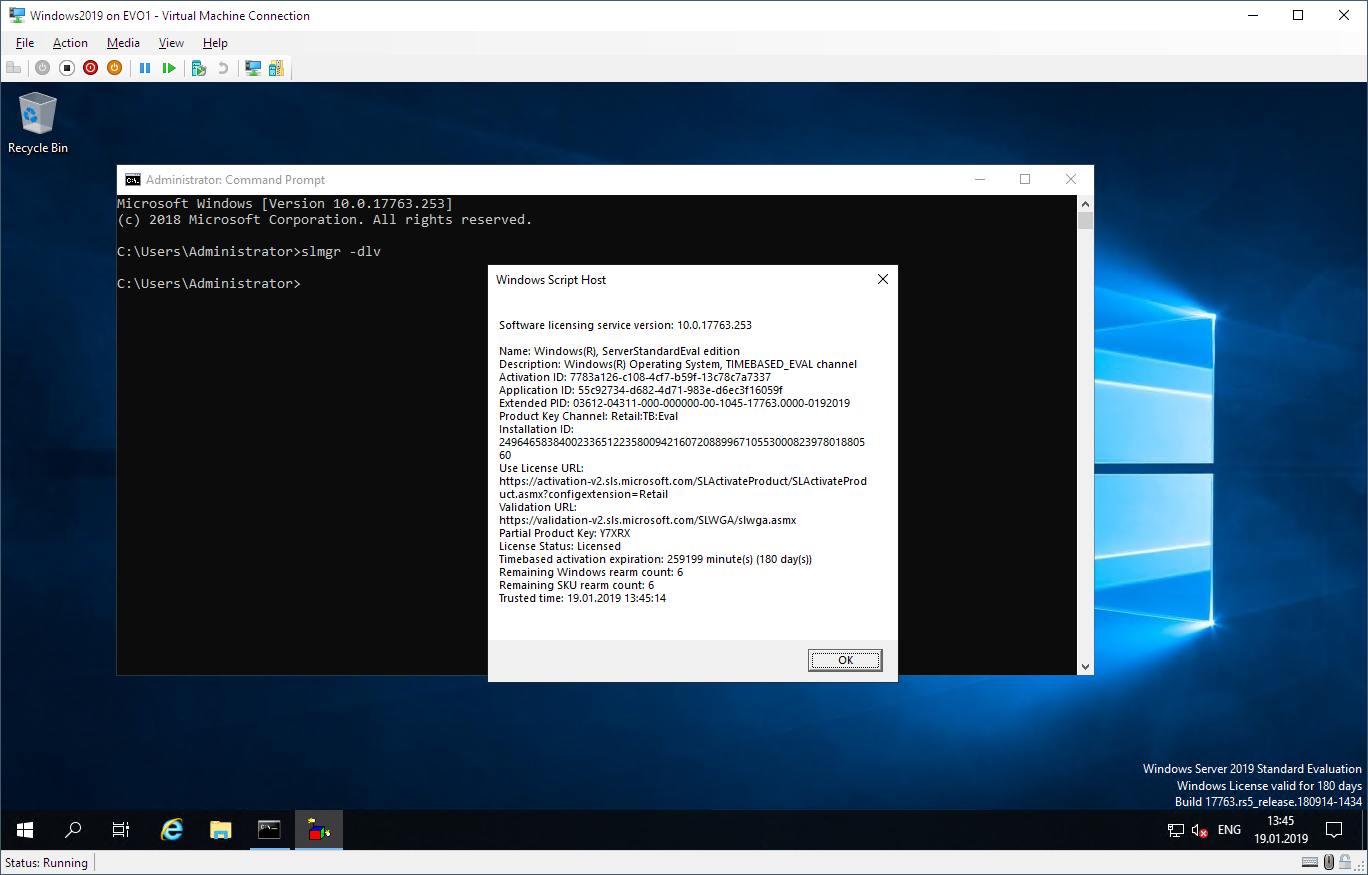Open File Explorer from the taskbar

220,830
